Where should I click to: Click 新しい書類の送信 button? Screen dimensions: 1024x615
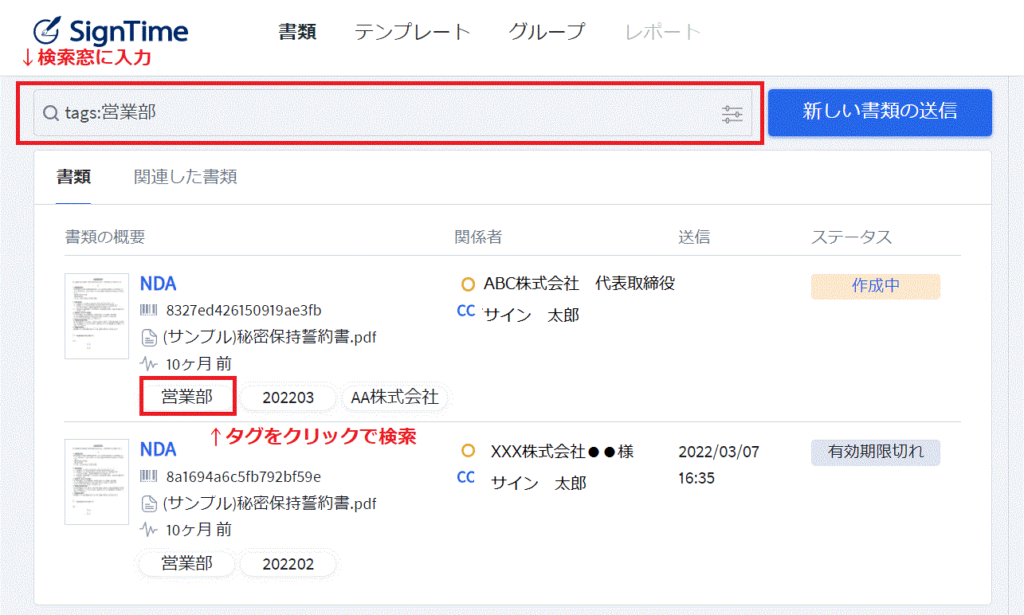880,112
